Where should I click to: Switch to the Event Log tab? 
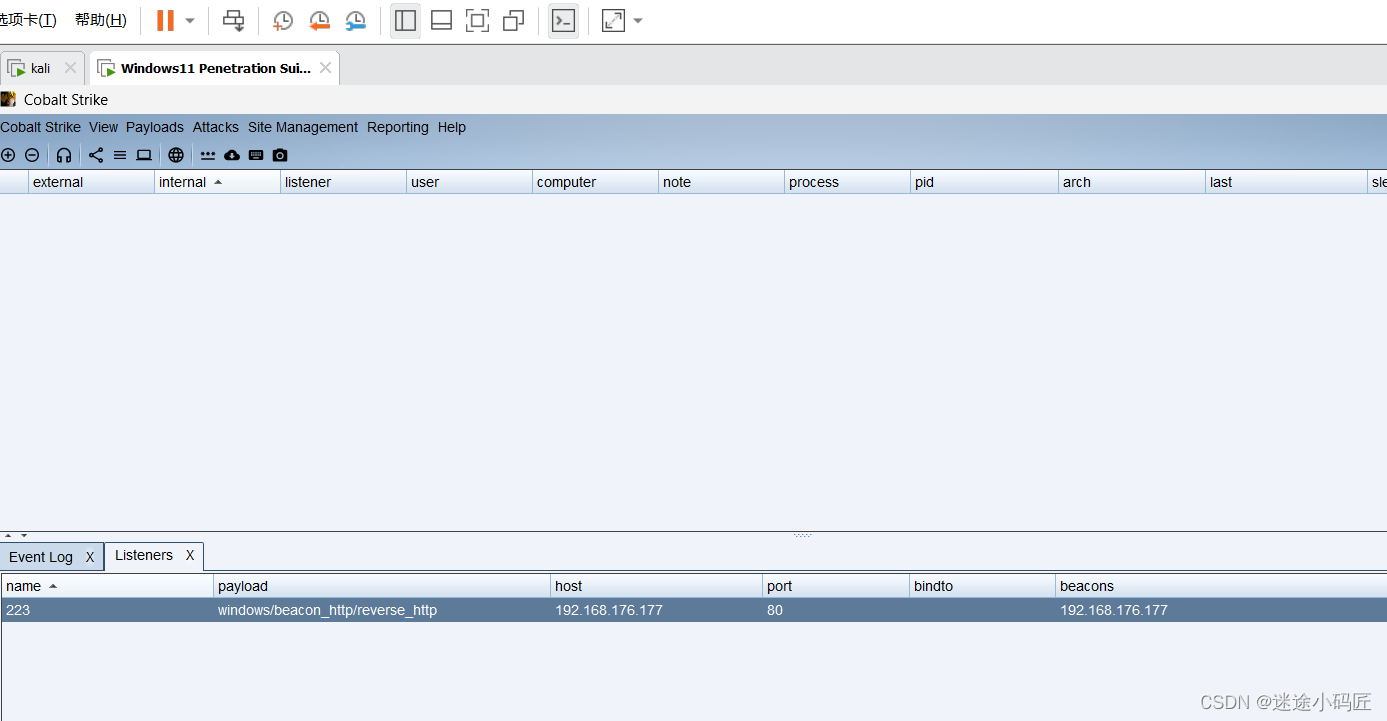(x=41, y=557)
